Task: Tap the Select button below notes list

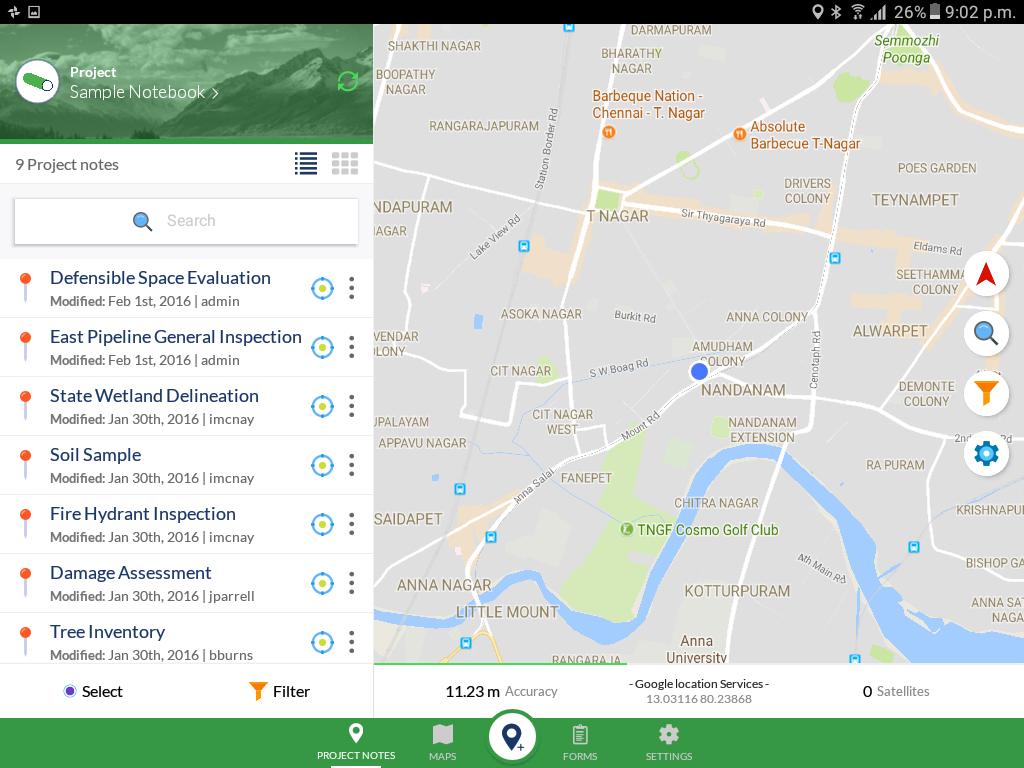Action: pyautogui.click(x=93, y=691)
